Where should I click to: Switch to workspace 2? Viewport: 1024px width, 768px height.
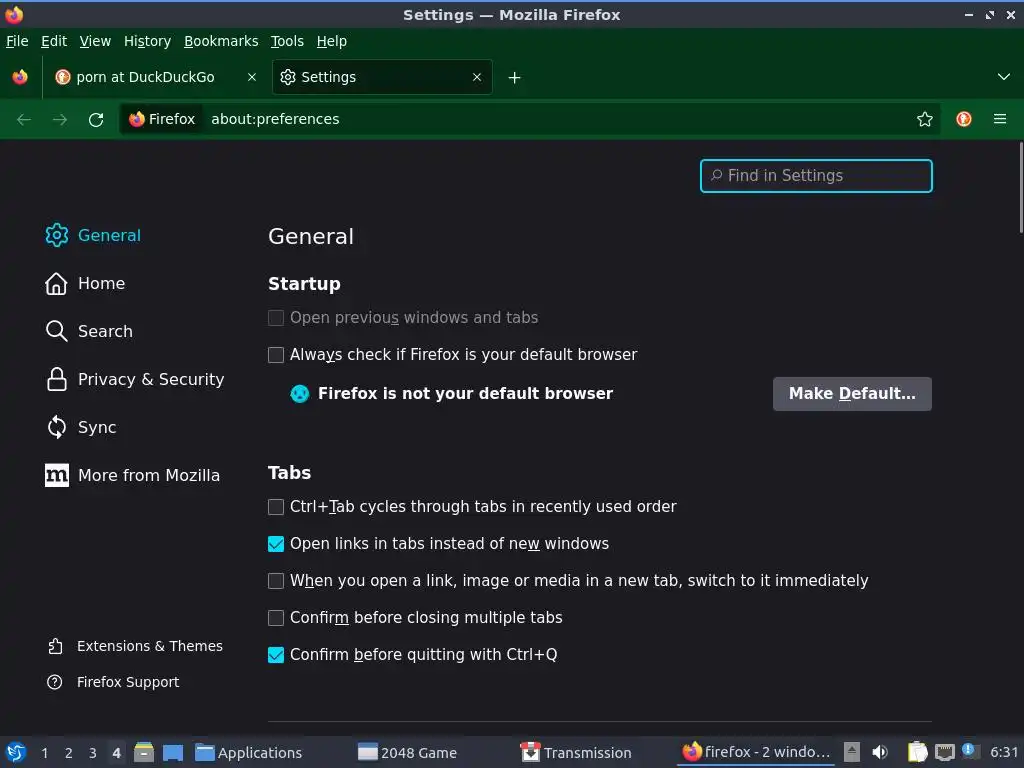[68, 753]
